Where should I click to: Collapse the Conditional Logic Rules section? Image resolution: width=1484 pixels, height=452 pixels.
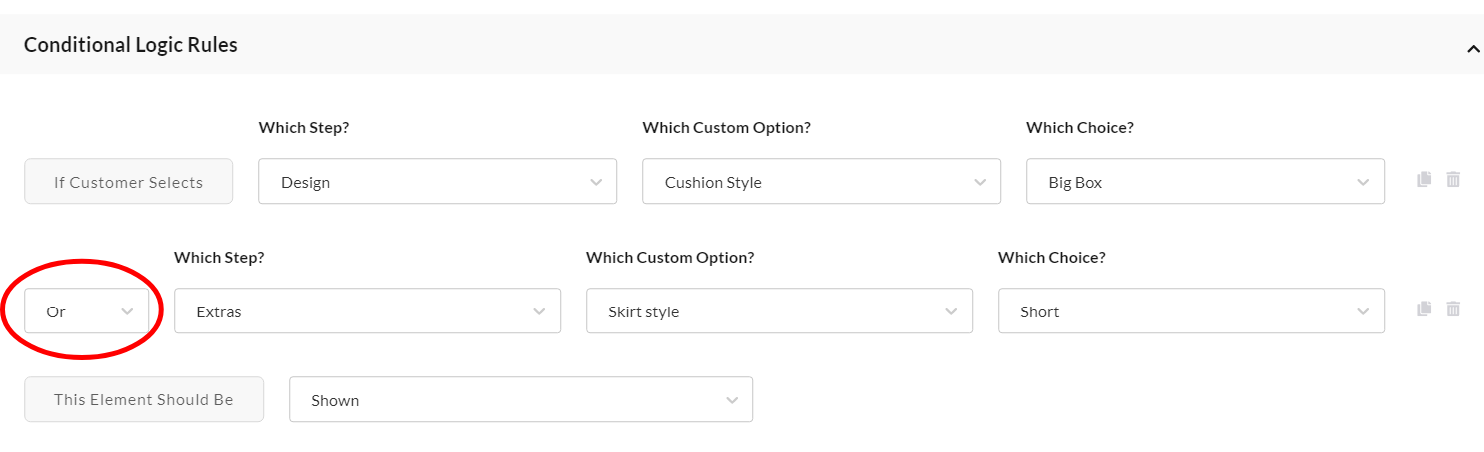1472,47
